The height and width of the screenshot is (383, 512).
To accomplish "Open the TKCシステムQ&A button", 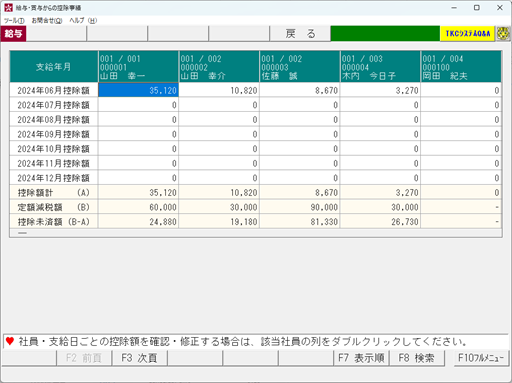I will coord(467,34).
